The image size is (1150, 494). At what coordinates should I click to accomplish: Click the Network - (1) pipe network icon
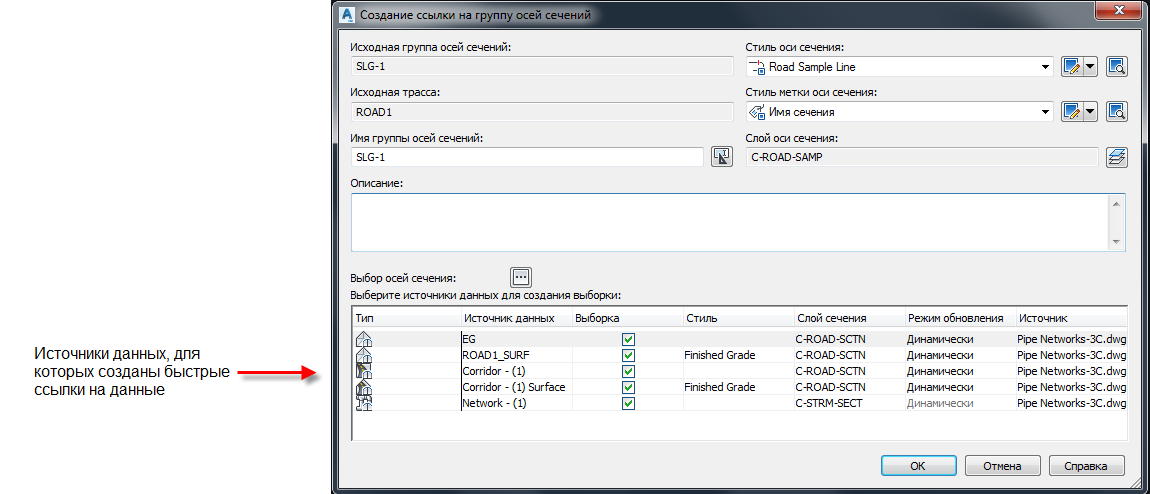point(365,403)
